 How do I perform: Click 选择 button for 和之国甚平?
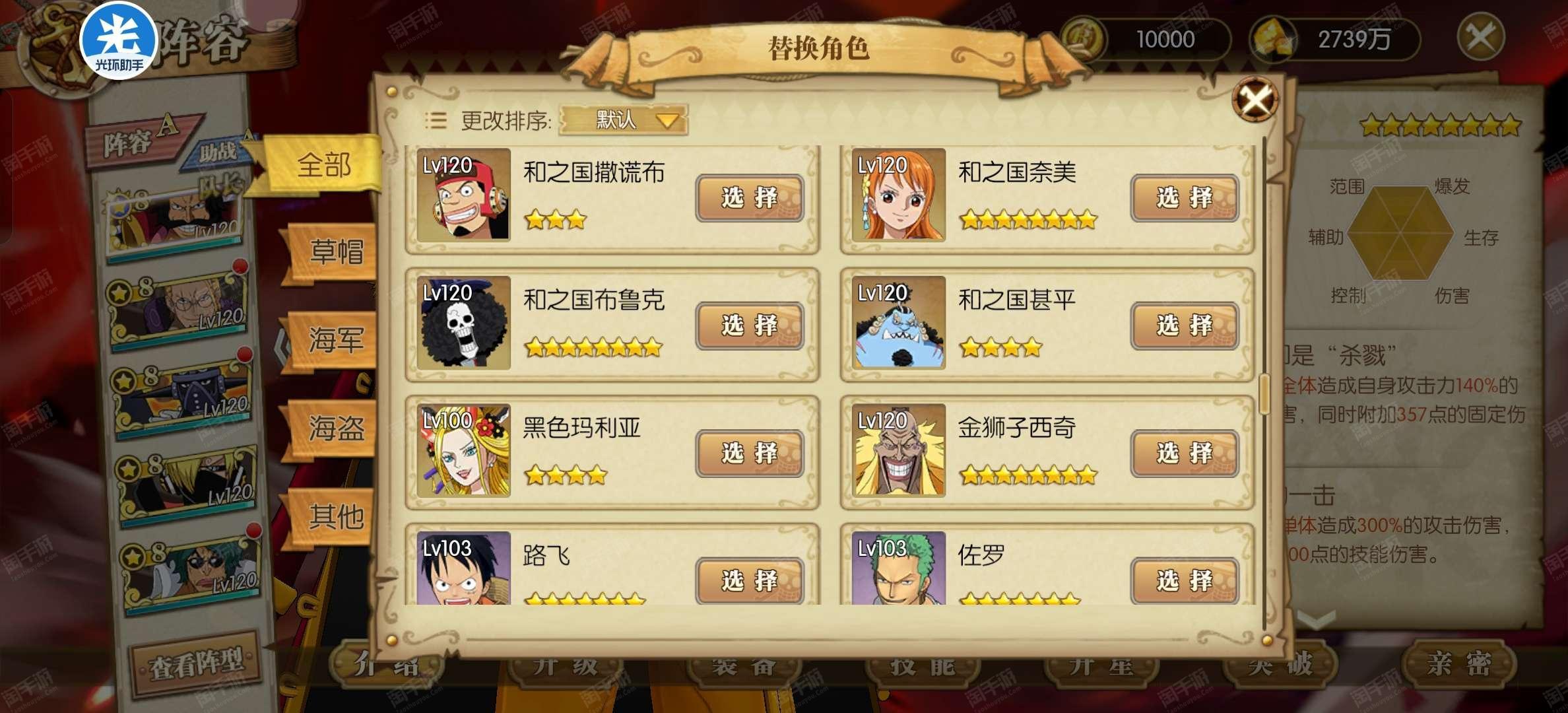click(1185, 325)
